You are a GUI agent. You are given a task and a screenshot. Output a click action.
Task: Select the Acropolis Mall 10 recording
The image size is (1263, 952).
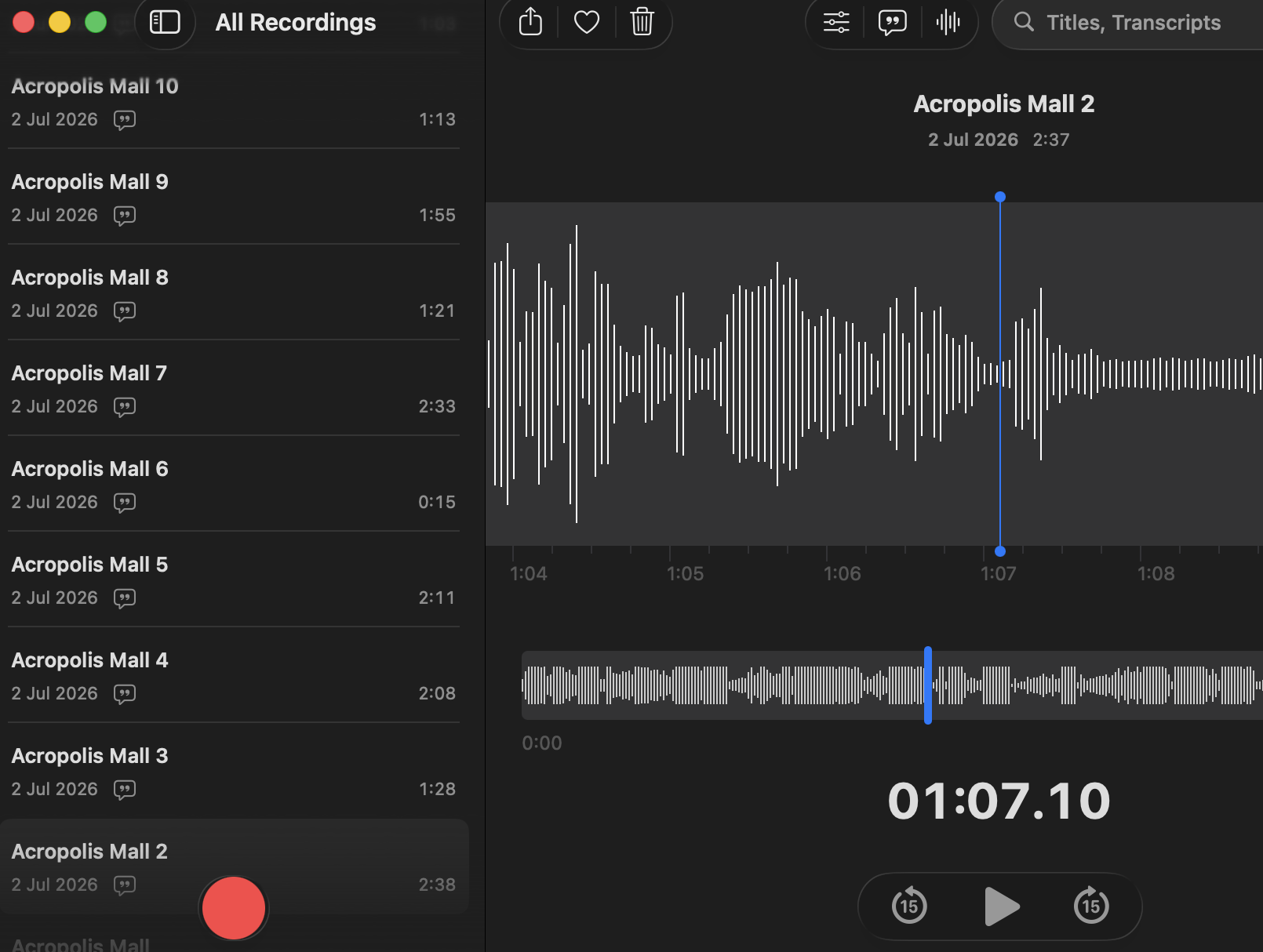(234, 102)
